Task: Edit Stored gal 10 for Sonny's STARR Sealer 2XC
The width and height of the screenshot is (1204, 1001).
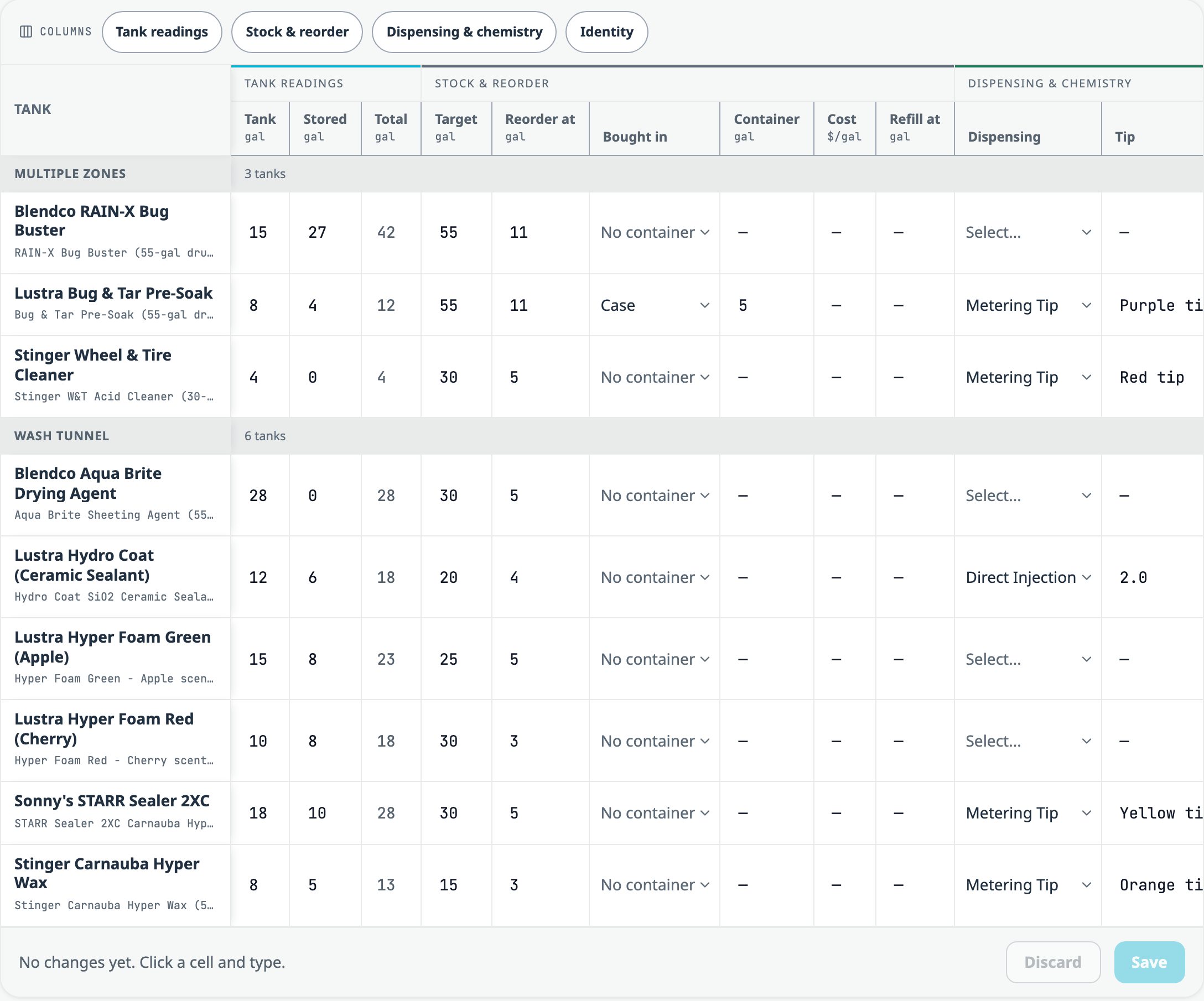Action: coord(325,813)
